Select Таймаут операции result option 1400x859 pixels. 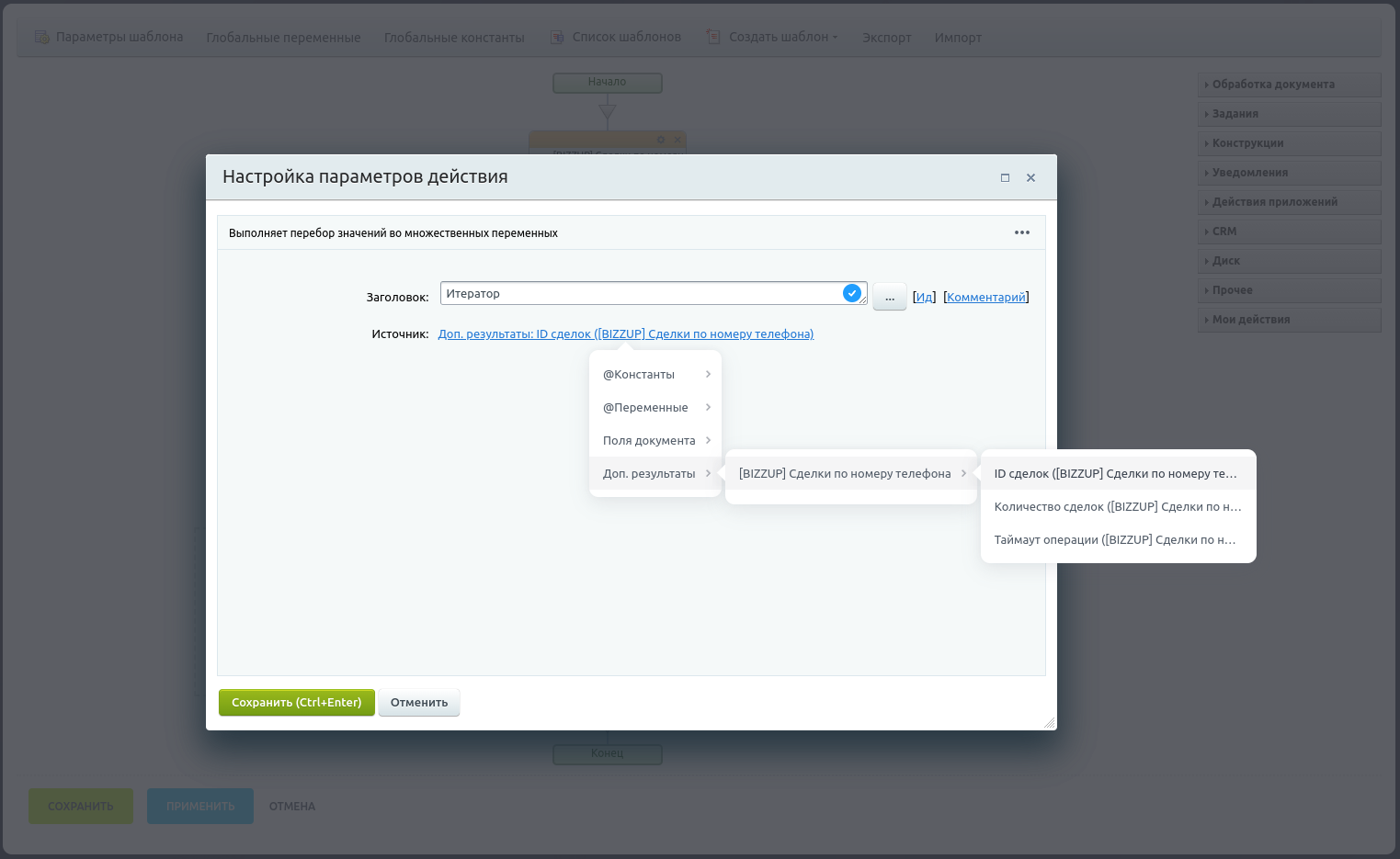[1119, 540]
